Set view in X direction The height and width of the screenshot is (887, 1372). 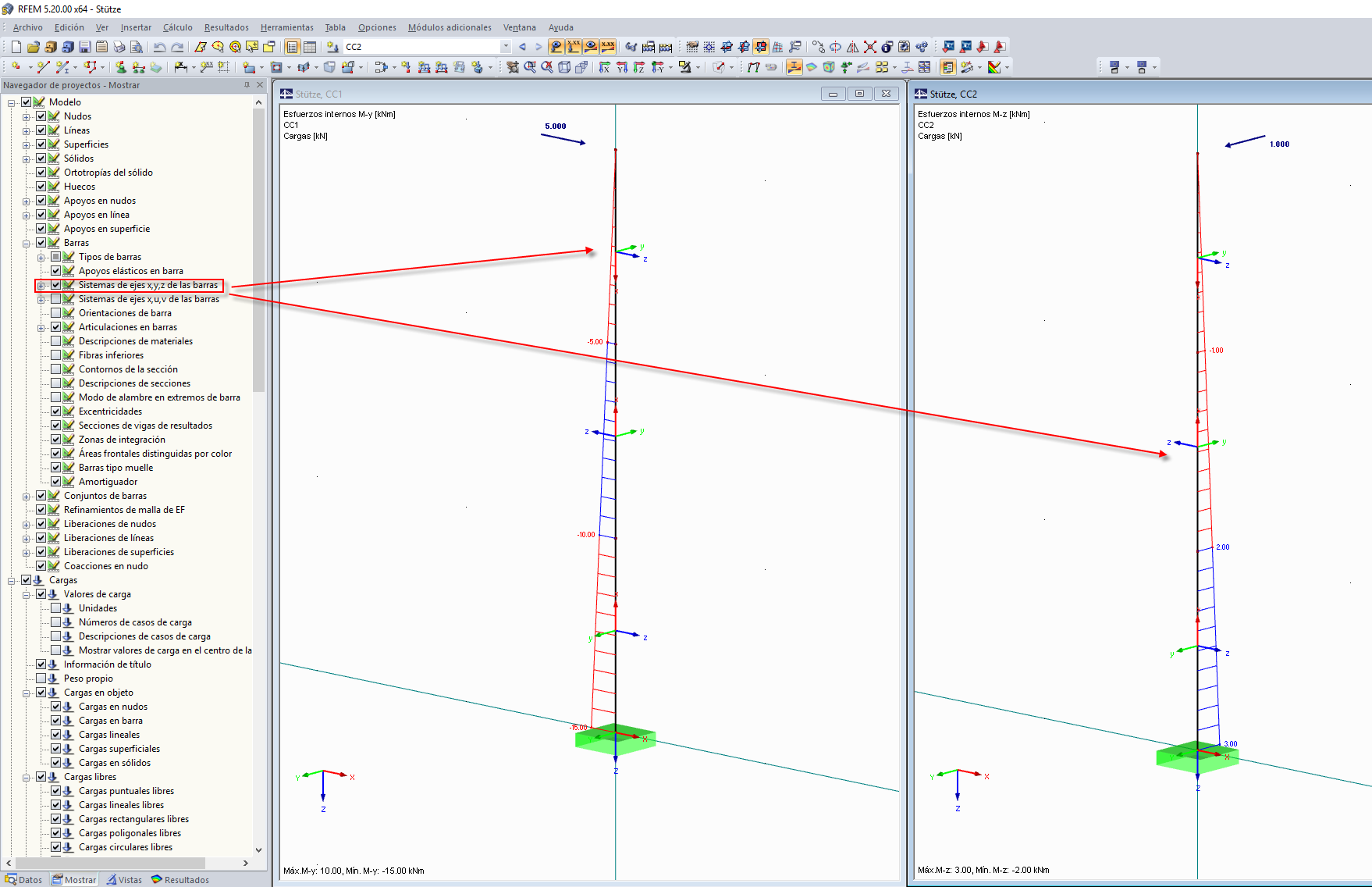[x=604, y=67]
